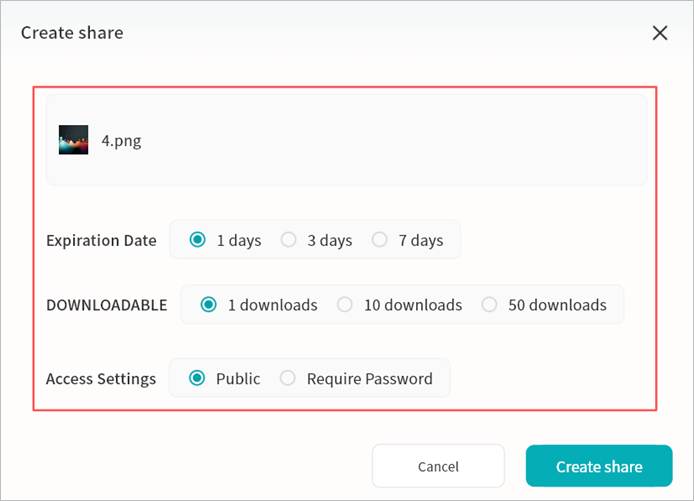The image size is (694, 501).
Task: Click the Expiration Date label
Action: coord(101,240)
